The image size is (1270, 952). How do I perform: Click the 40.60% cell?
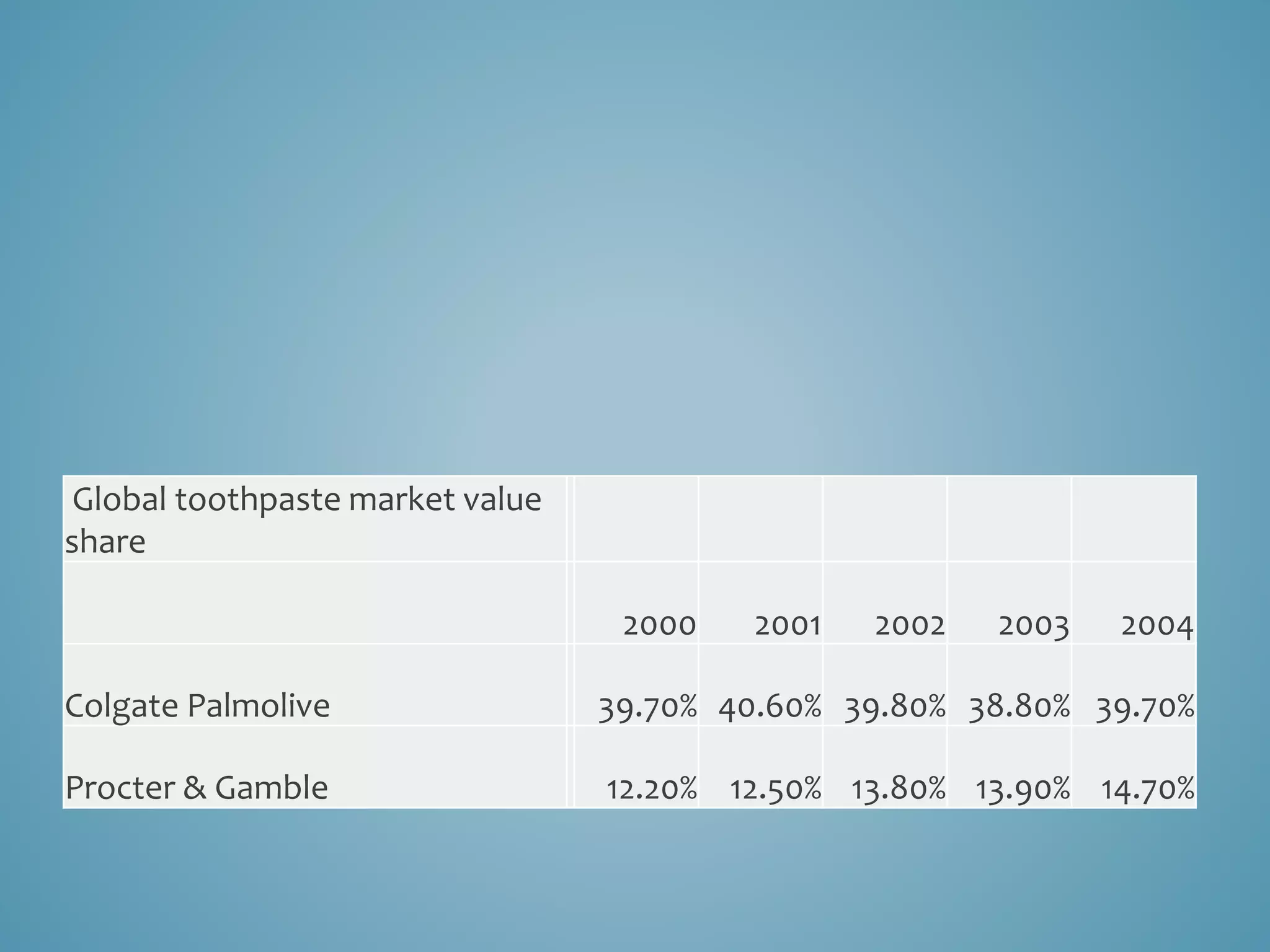click(x=761, y=685)
